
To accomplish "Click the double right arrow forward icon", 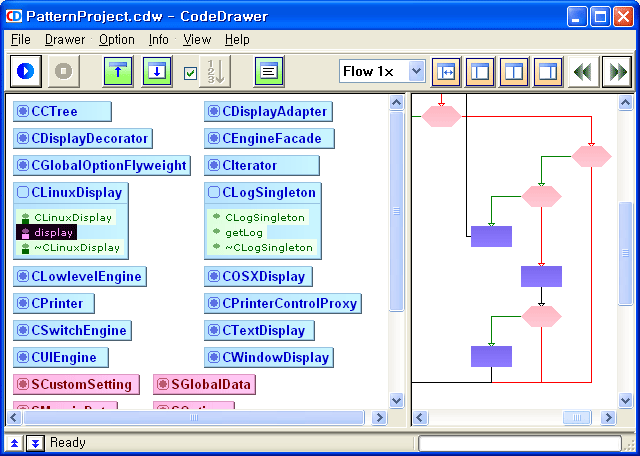I will 617,71.
